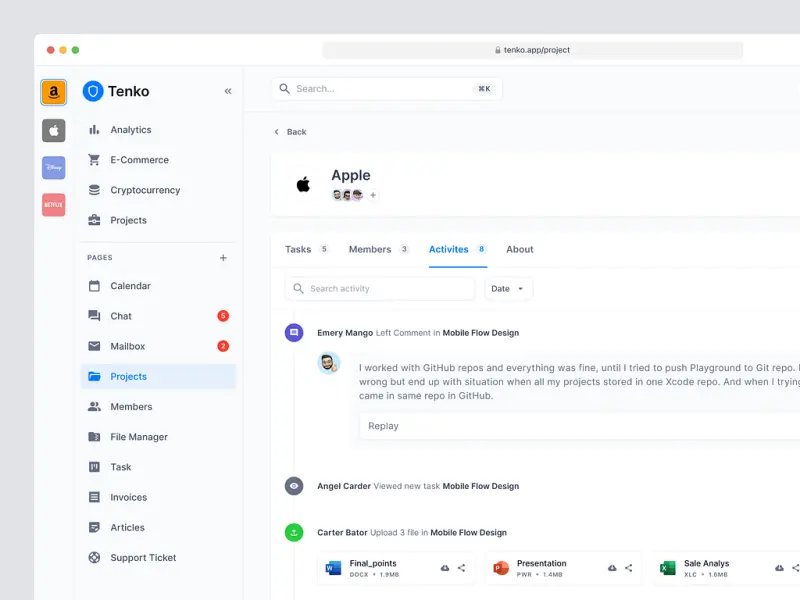The height and width of the screenshot is (600, 800).
Task: Share the Final_points document
Action: tap(461, 568)
